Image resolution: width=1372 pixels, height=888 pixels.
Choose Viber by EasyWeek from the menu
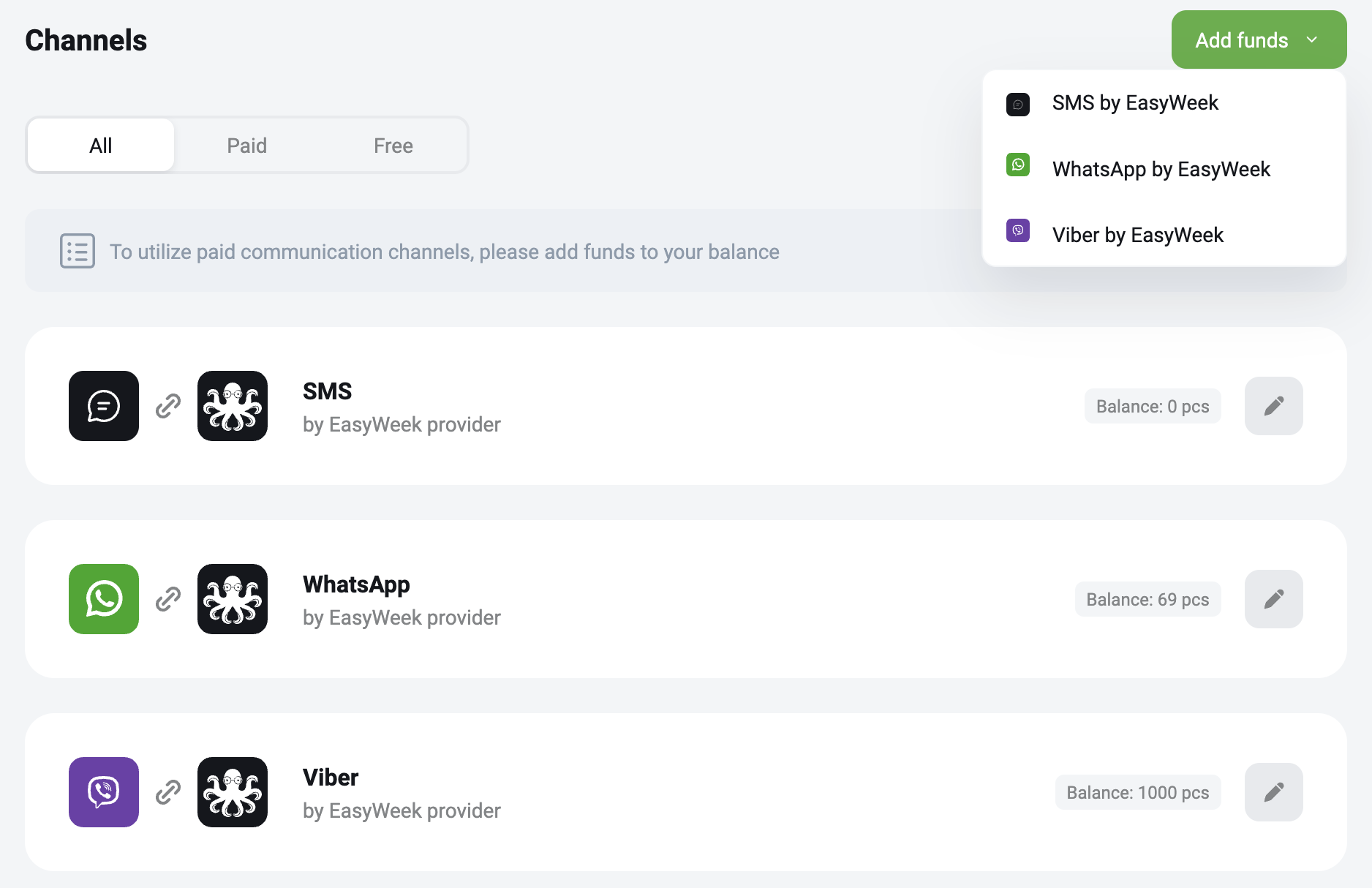1164,235
